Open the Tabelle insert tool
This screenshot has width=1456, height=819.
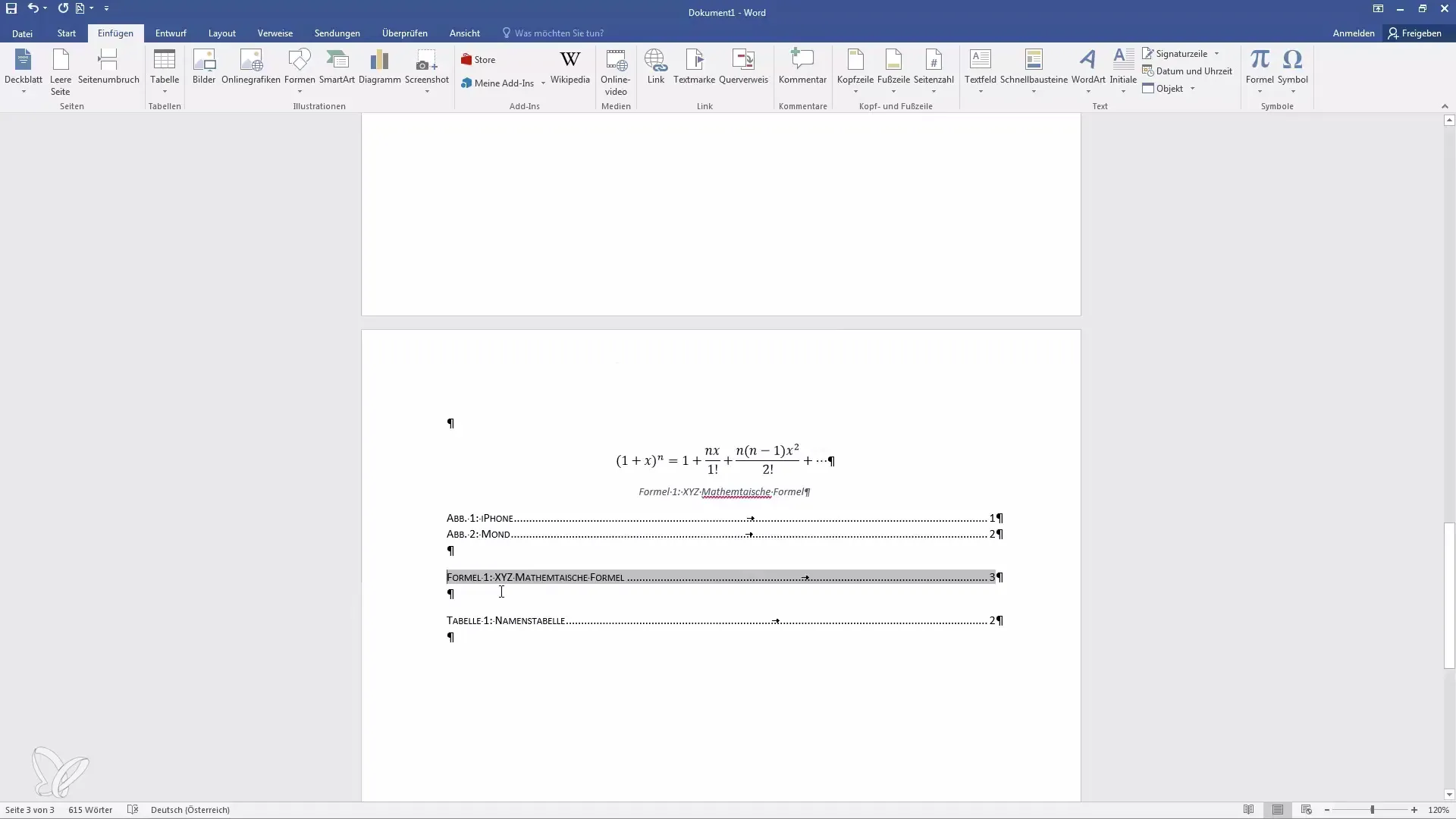pyautogui.click(x=165, y=72)
